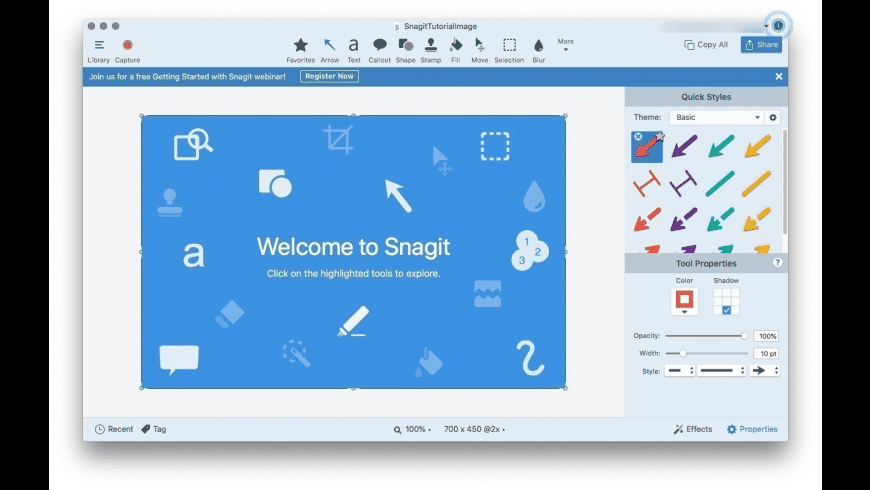Screen dimensions: 870x490
Task: Open Quick Styles theme gear settings
Action: click(x=773, y=117)
